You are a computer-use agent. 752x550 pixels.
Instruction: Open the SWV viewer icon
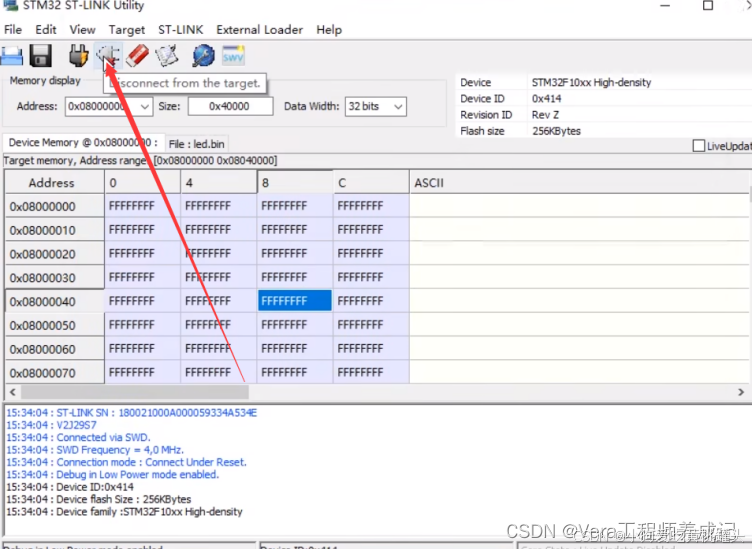click(x=234, y=56)
